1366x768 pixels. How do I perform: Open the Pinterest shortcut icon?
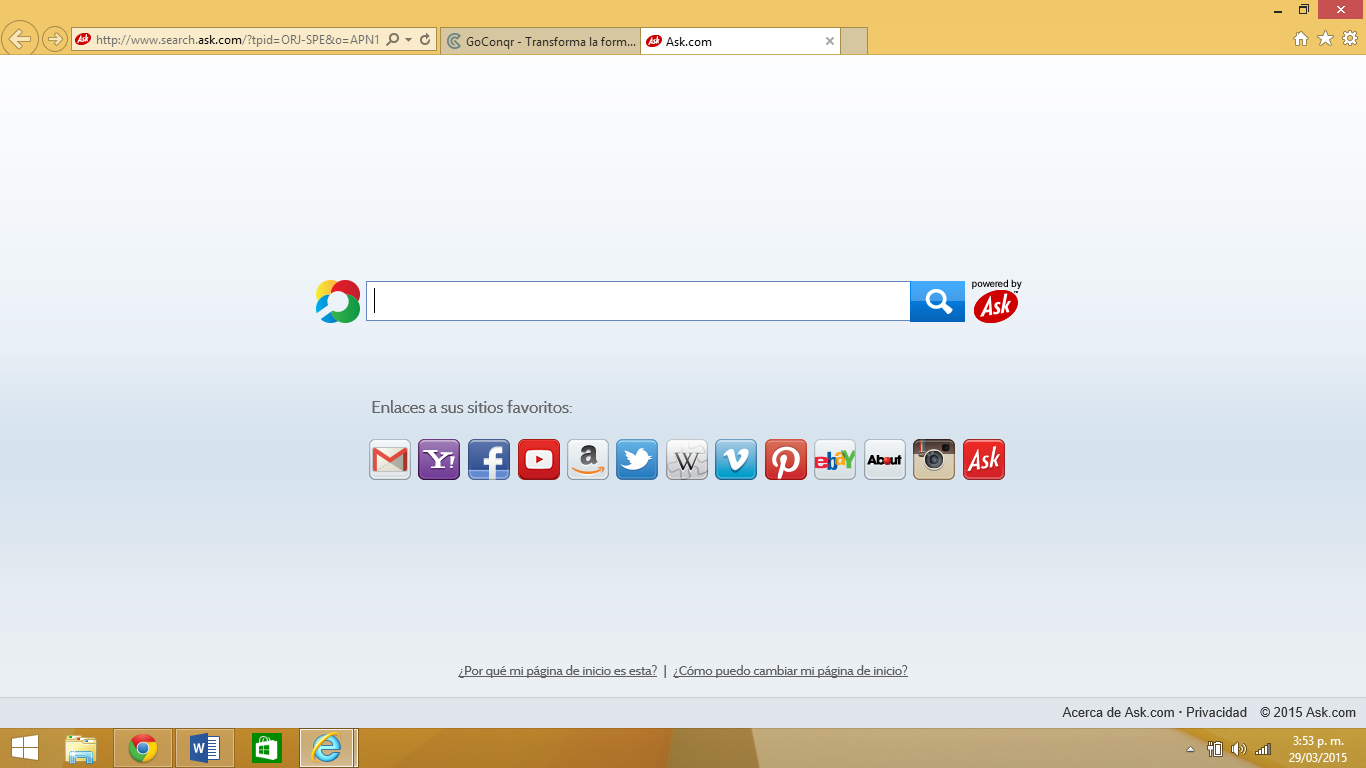[786, 460]
